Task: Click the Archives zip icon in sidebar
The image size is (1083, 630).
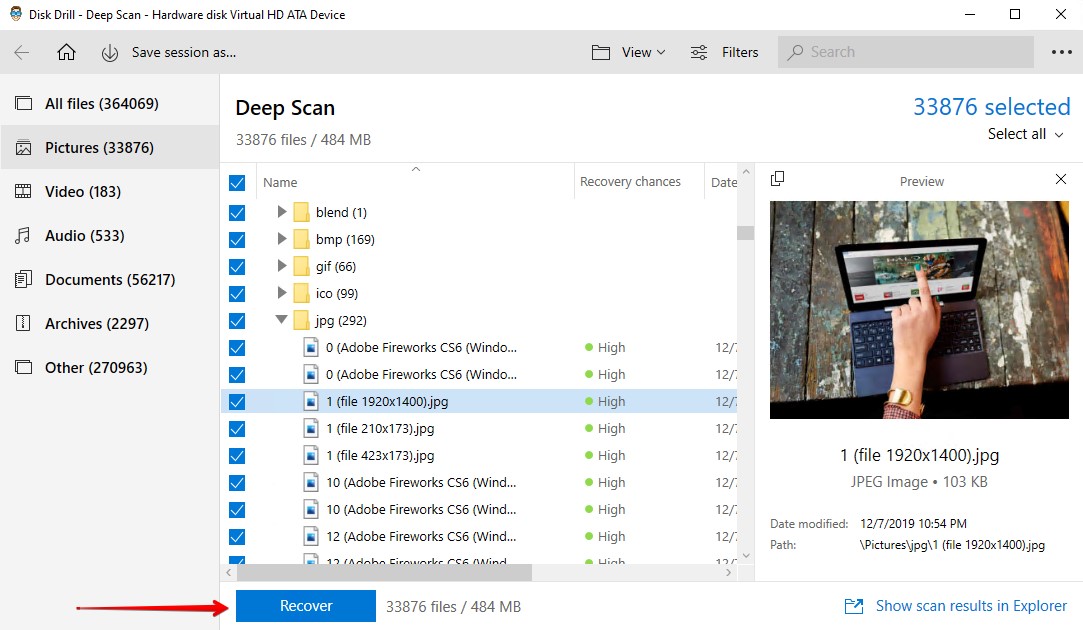Action: point(23,323)
